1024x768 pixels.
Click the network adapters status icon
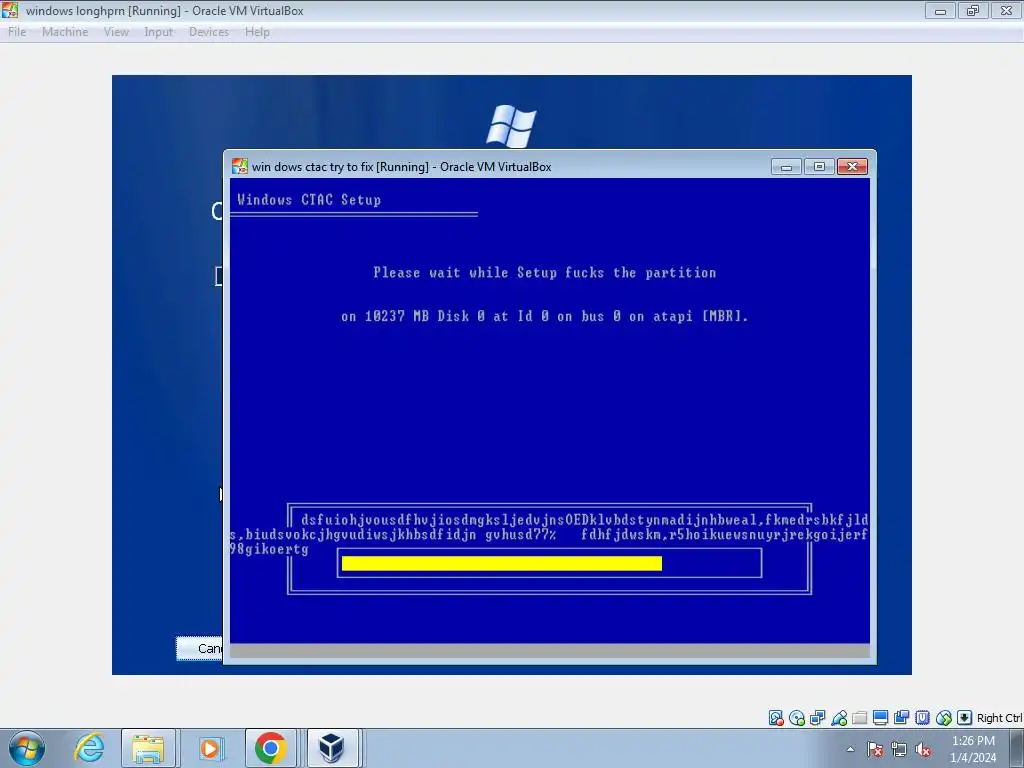pos(818,718)
